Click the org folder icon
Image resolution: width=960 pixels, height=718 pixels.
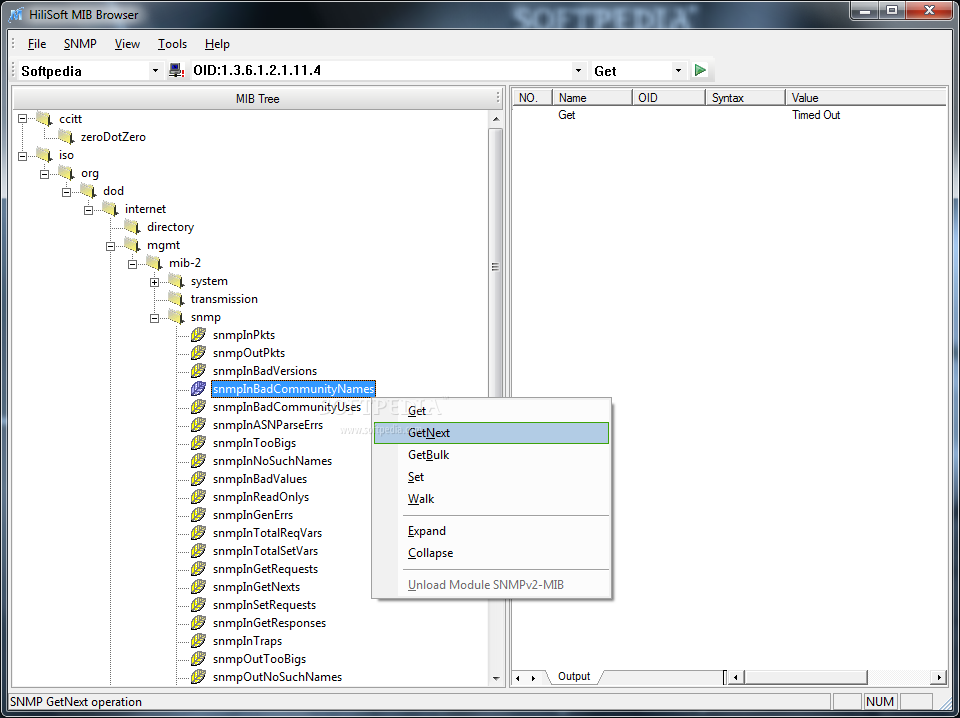66,173
